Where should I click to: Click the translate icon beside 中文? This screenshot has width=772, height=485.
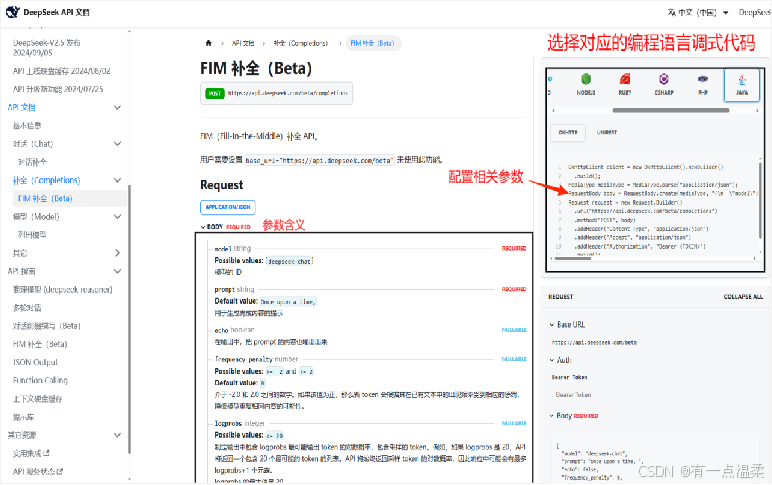click(672, 12)
